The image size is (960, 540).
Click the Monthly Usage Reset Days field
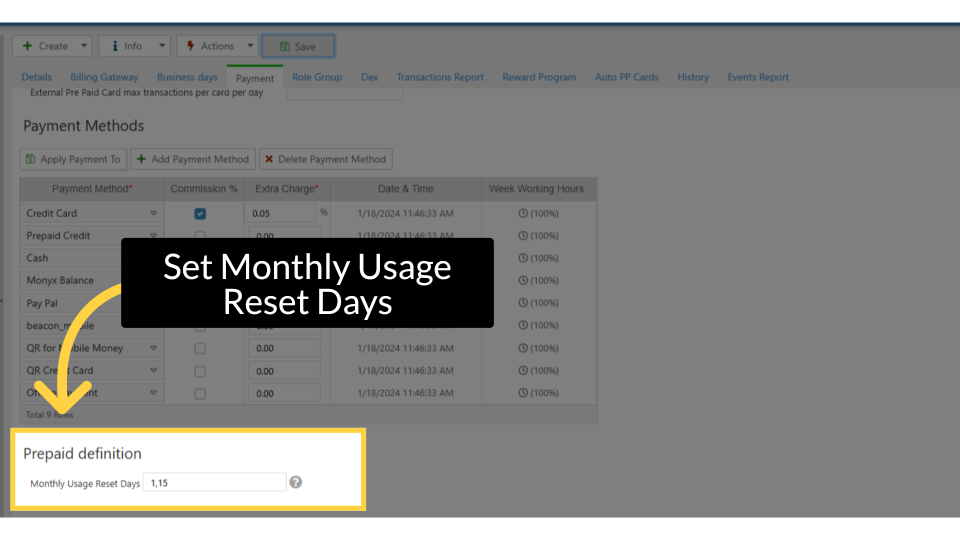tap(214, 483)
